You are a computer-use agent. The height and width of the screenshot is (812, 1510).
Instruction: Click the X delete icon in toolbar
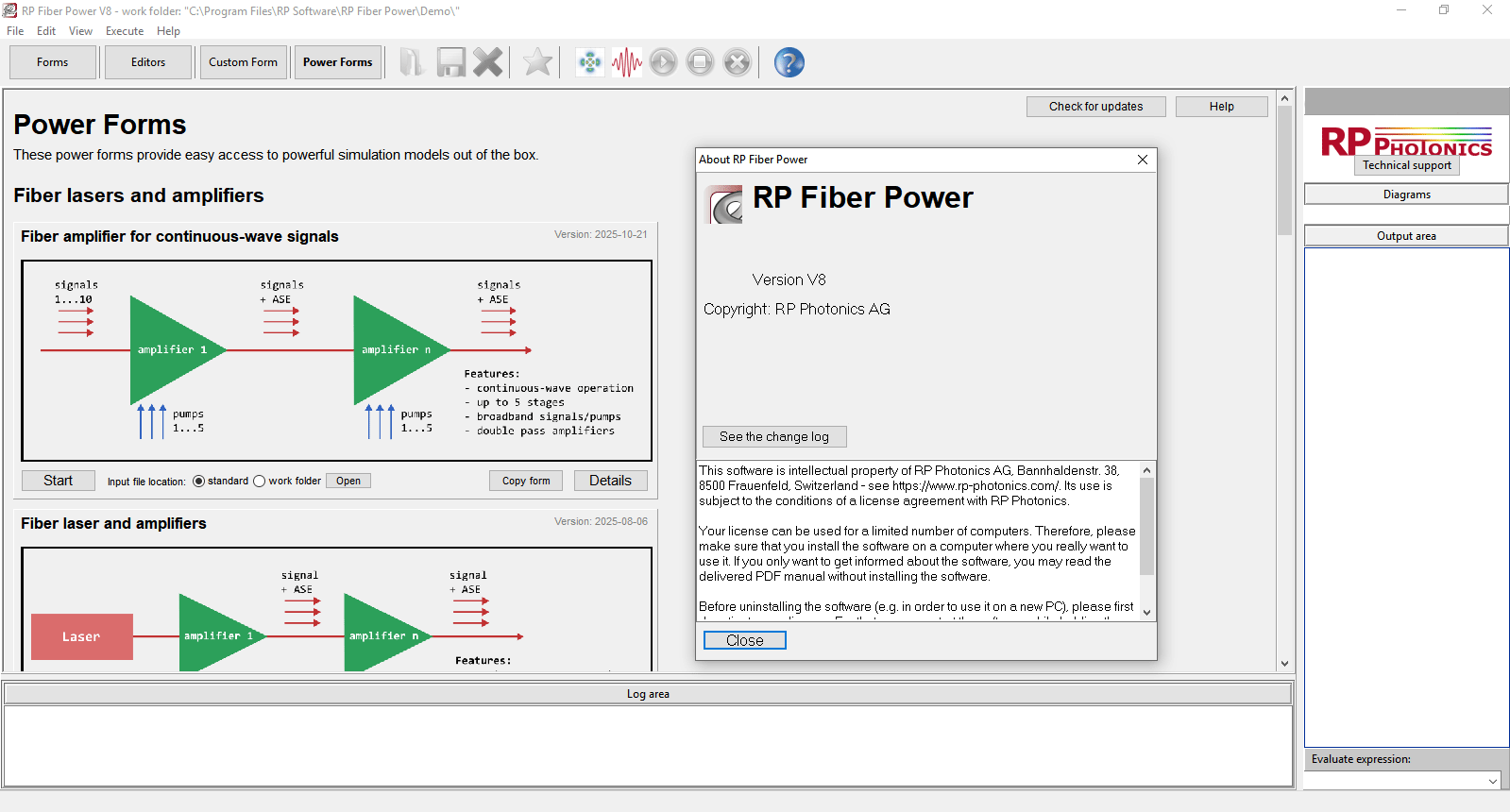point(487,62)
